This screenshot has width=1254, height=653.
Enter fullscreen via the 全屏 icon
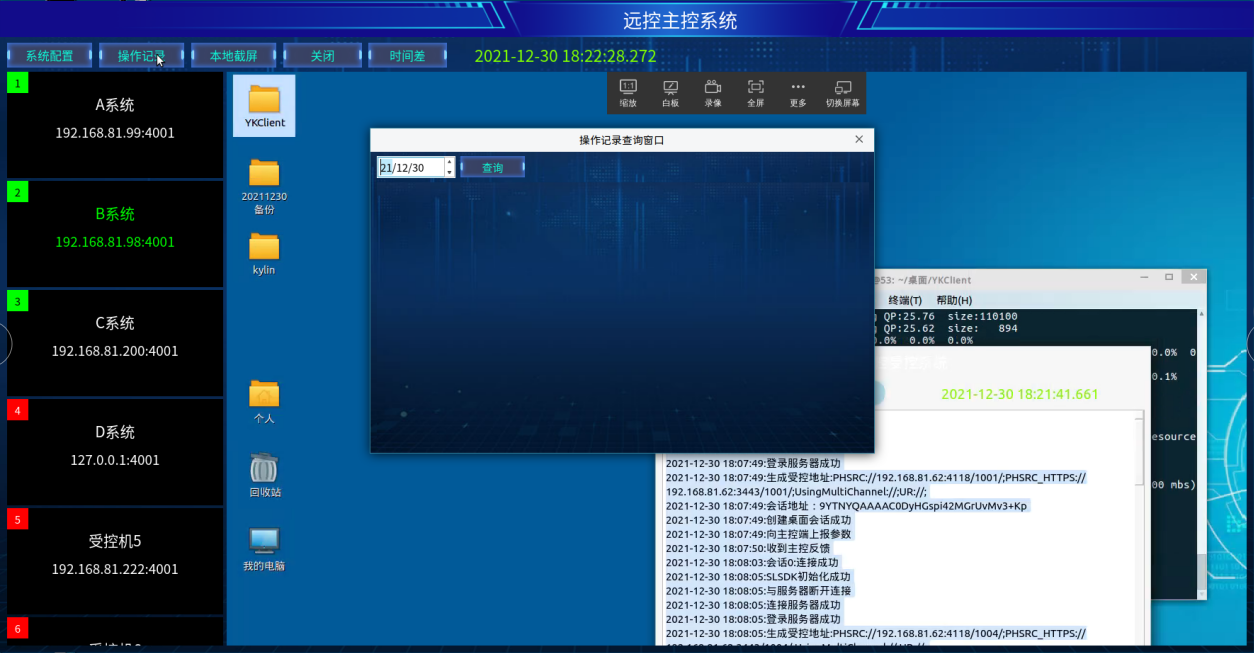tap(756, 92)
